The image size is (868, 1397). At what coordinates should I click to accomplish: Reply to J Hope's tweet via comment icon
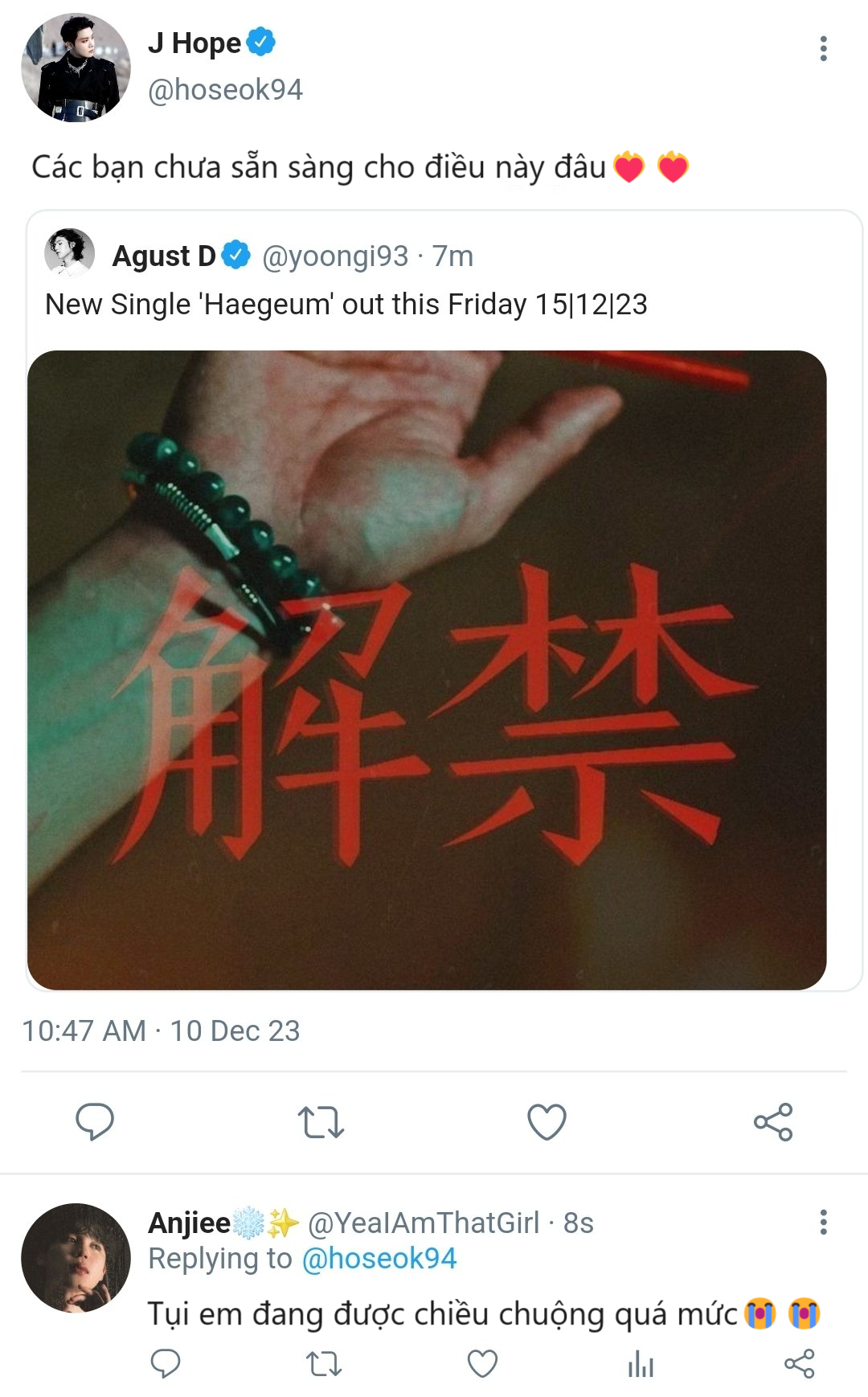[x=95, y=1122]
